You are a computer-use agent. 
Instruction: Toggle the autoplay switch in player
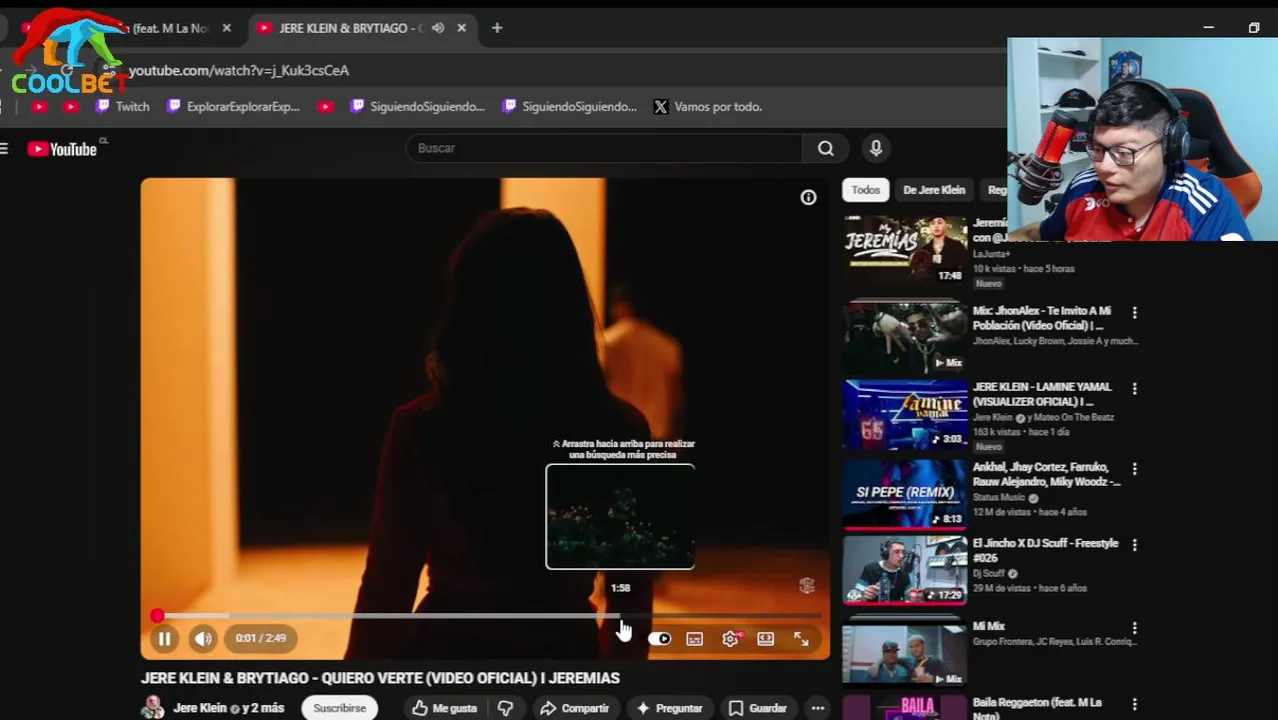[x=659, y=639]
